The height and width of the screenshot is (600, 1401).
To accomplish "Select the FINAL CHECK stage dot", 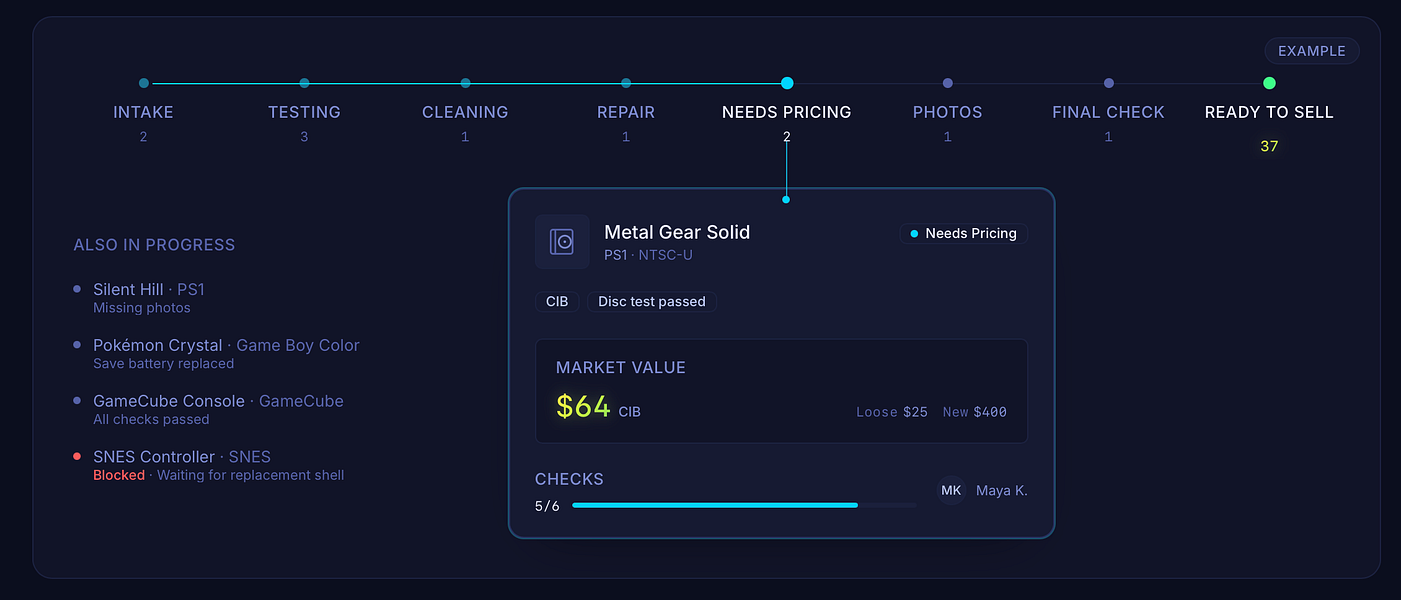I will pos(1109,83).
